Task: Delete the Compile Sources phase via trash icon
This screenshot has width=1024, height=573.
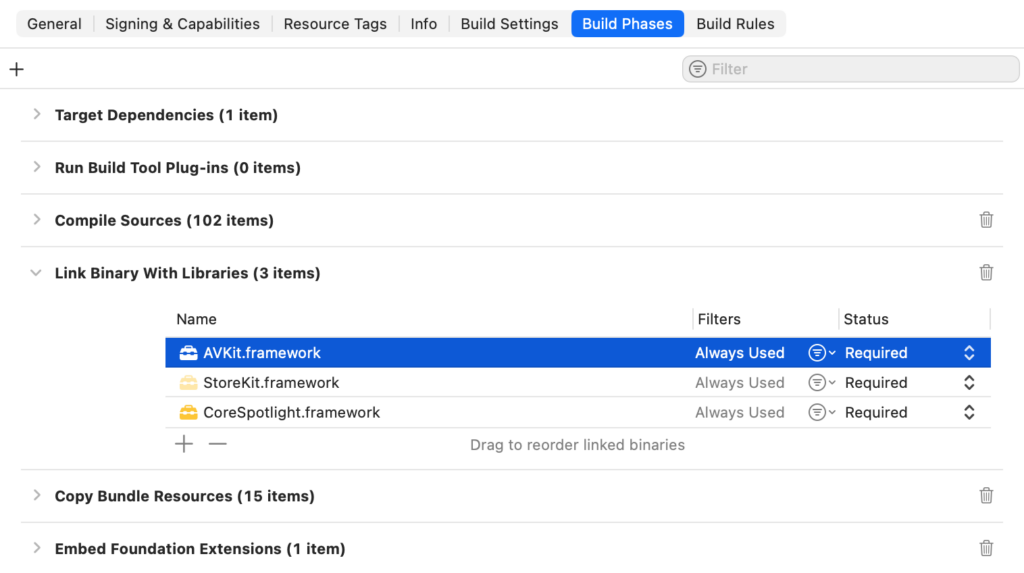Action: (986, 220)
